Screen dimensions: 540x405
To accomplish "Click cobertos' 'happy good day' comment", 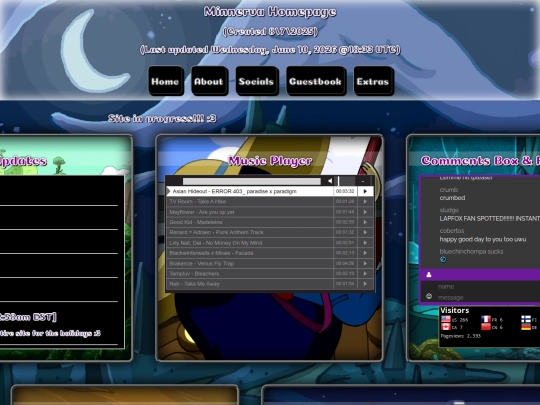I will [483, 239].
